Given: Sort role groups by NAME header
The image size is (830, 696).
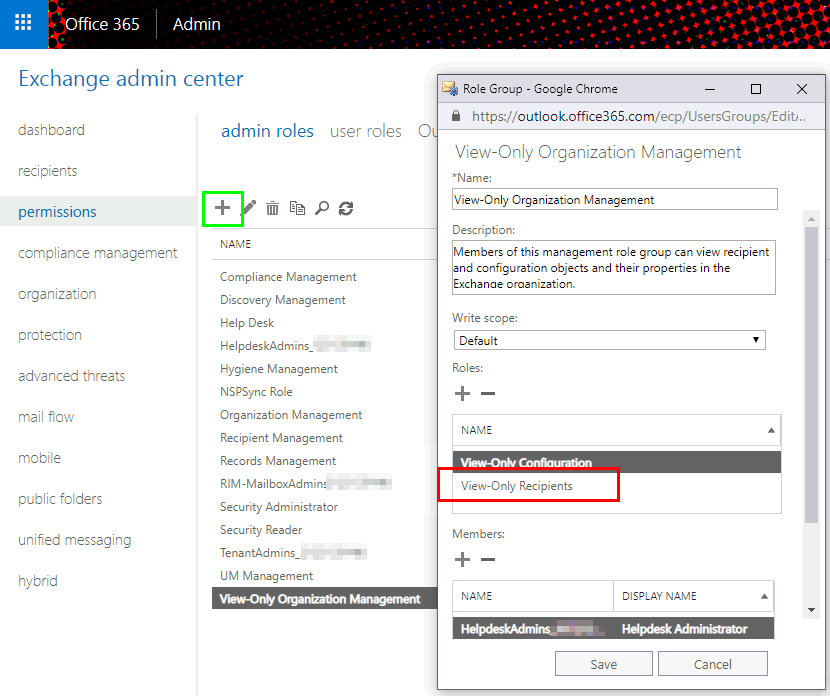Looking at the screenshot, I should coord(236,244).
